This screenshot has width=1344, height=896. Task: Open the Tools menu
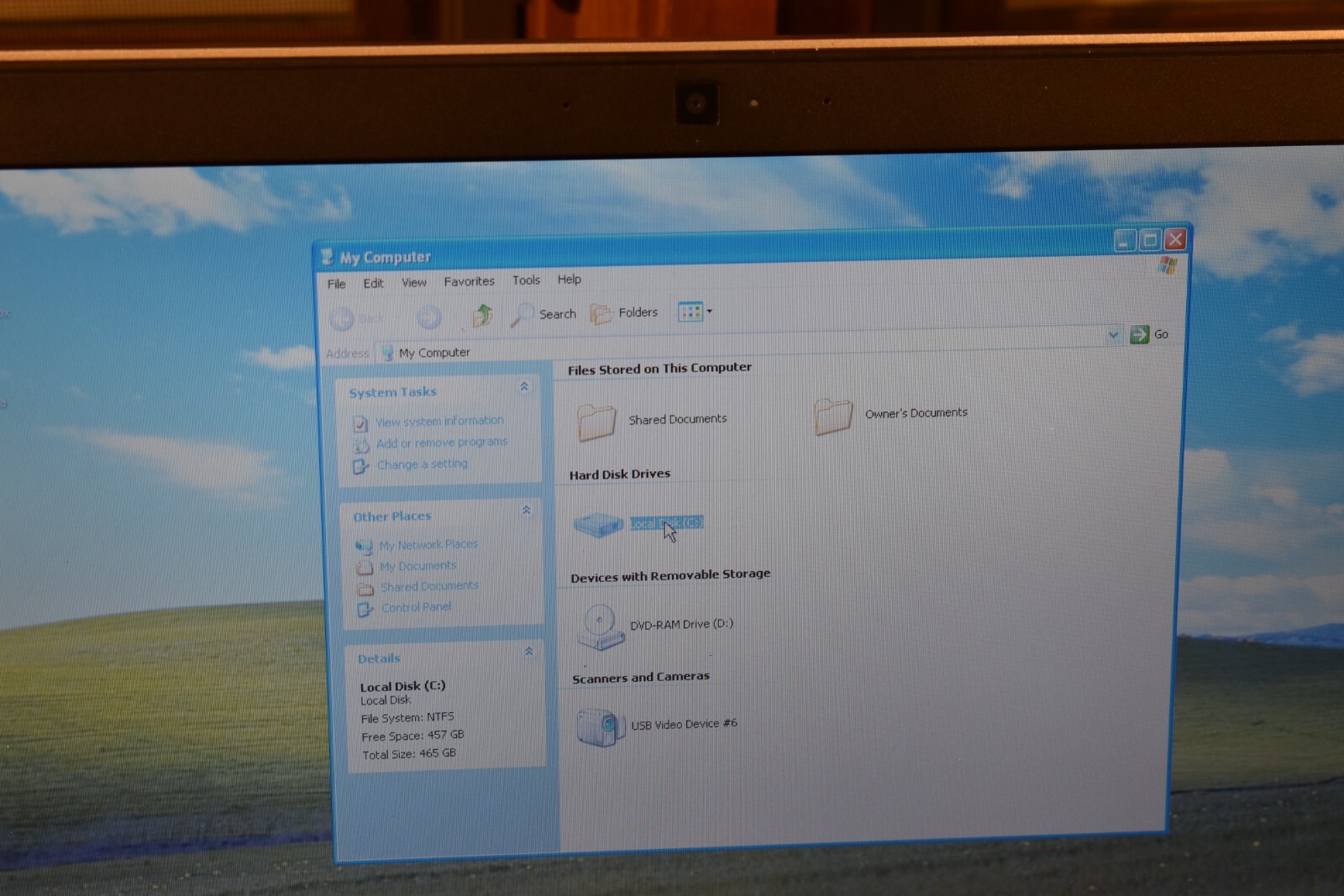point(526,280)
